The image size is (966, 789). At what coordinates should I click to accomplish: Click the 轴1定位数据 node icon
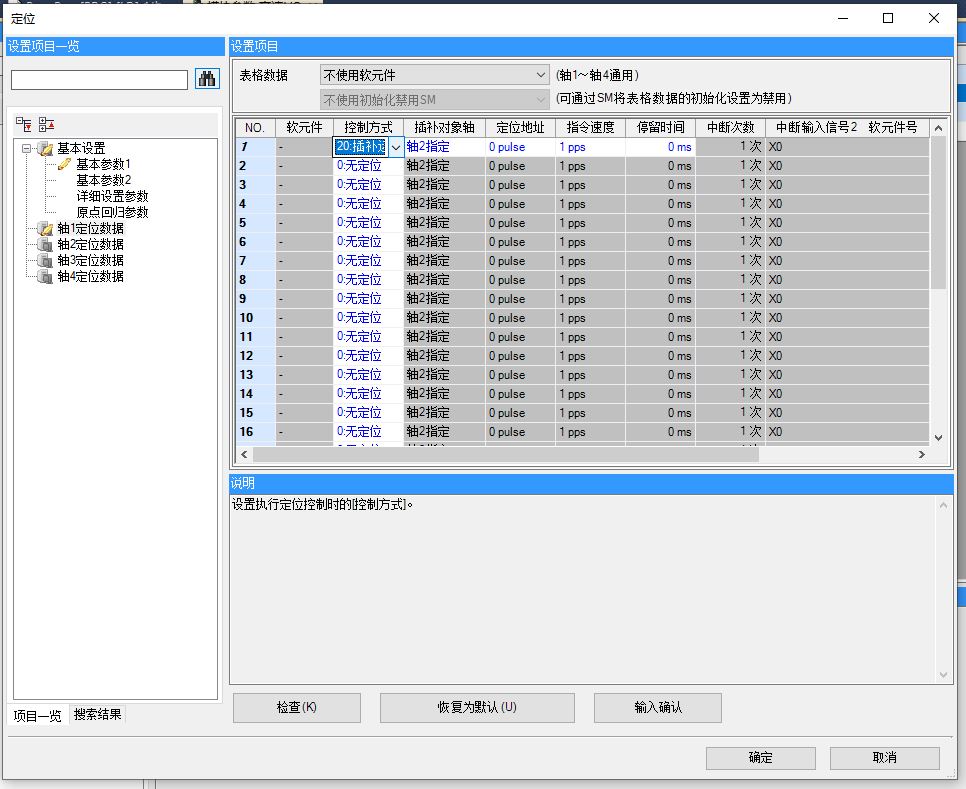(x=45, y=228)
